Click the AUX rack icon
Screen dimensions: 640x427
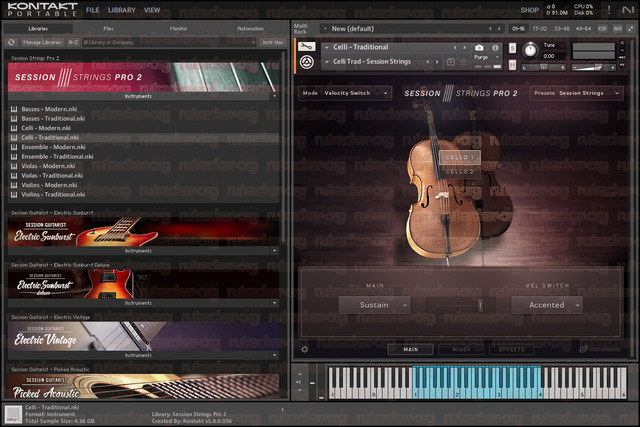coord(618,29)
